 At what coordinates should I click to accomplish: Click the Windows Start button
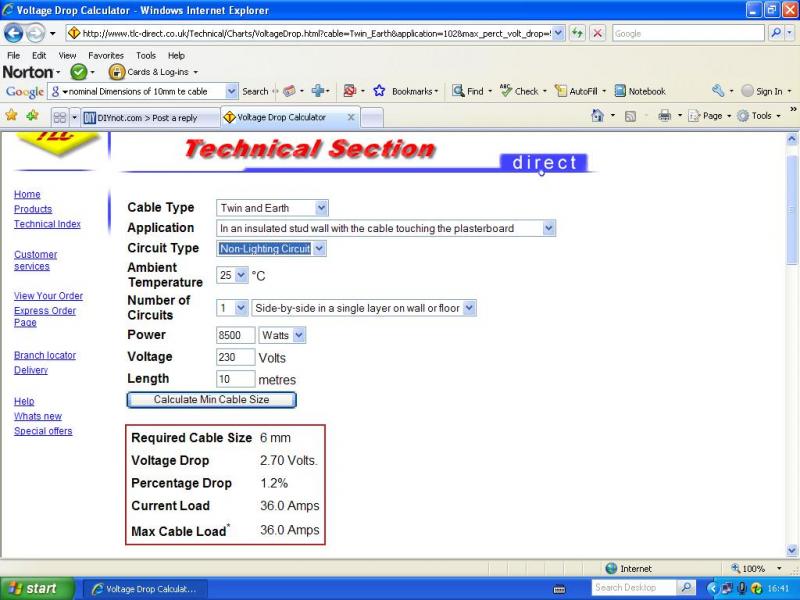pyautogui.click(x=36, y=588)
